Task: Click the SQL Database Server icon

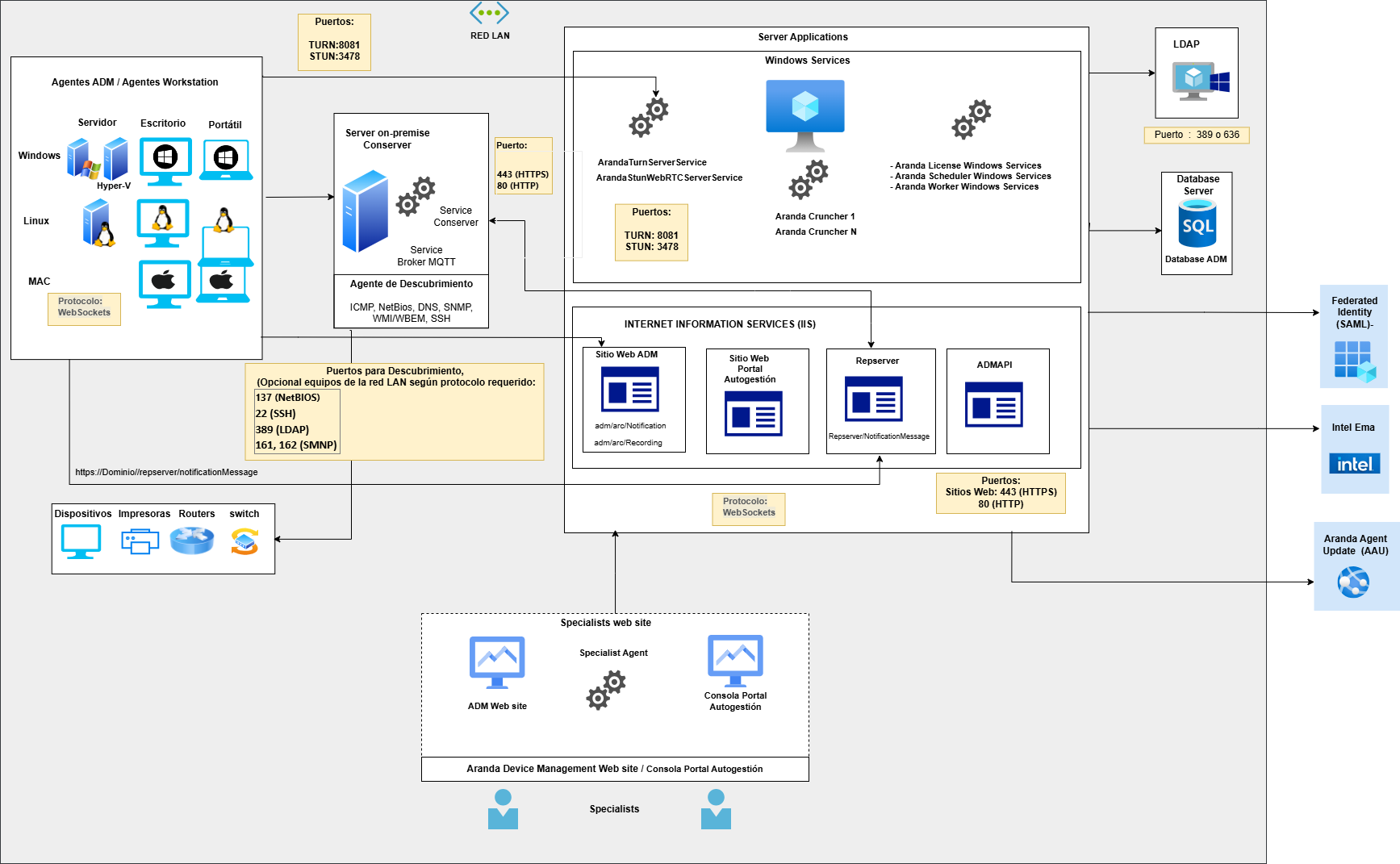Action: (1197, 223)
